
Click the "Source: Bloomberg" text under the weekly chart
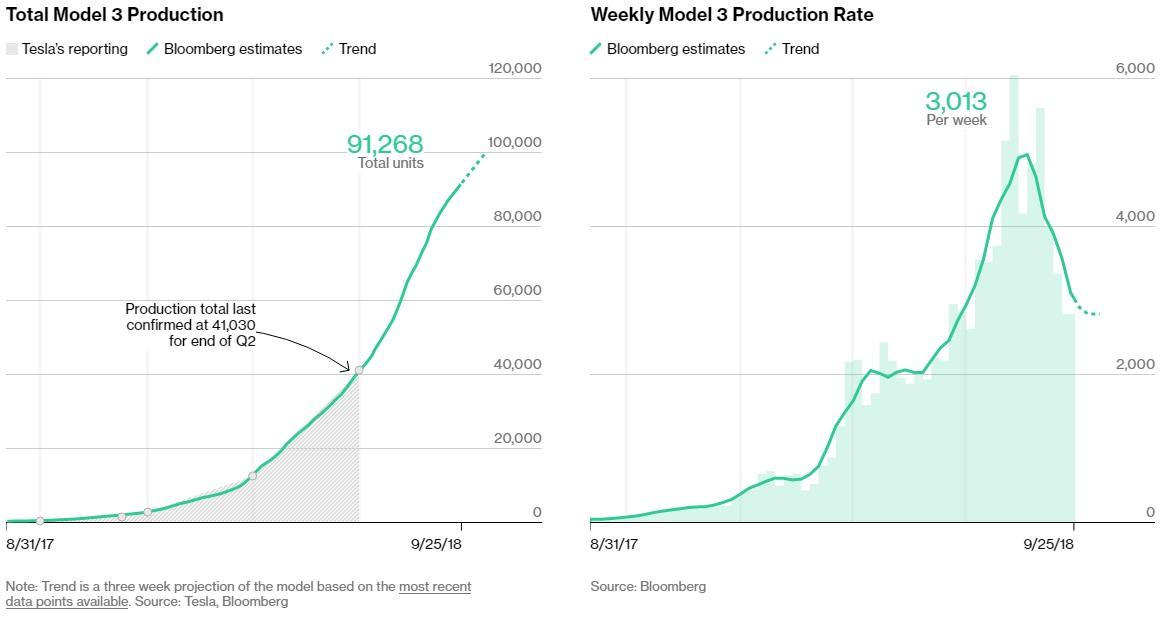(648, 587)
